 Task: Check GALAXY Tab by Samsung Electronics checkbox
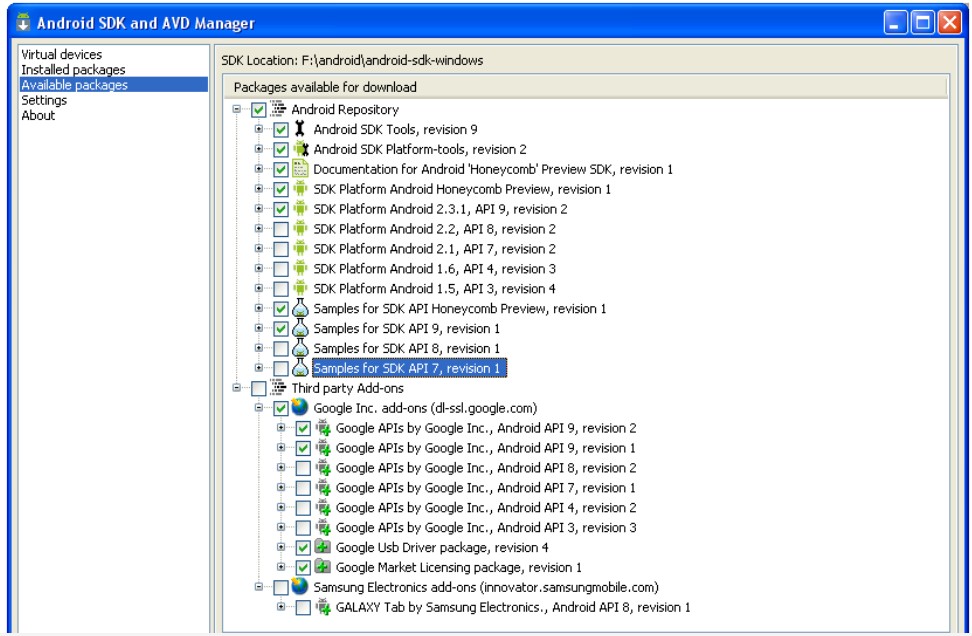(x=303, y=607)
